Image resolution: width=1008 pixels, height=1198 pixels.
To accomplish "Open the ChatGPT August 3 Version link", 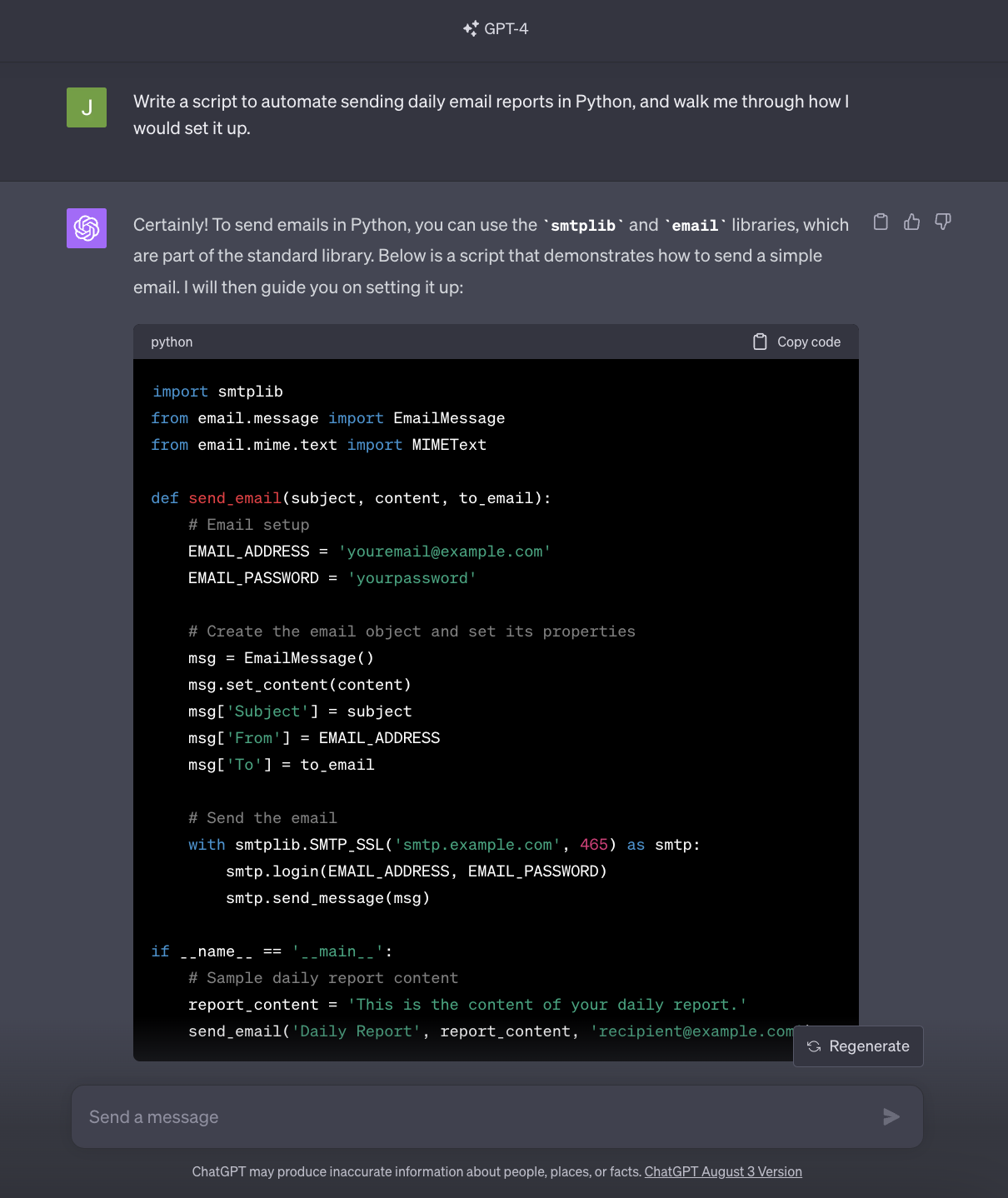I will pos(723,1171).
